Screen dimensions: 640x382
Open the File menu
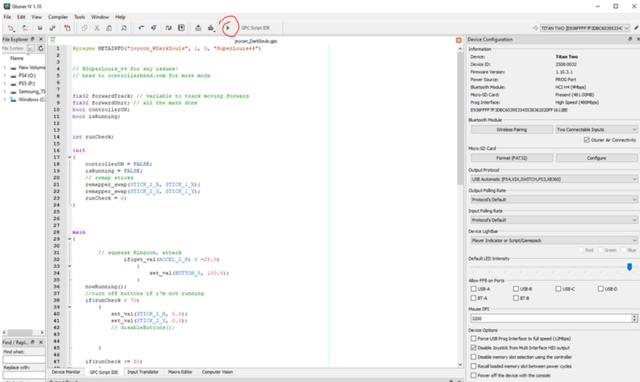[7, 17]
